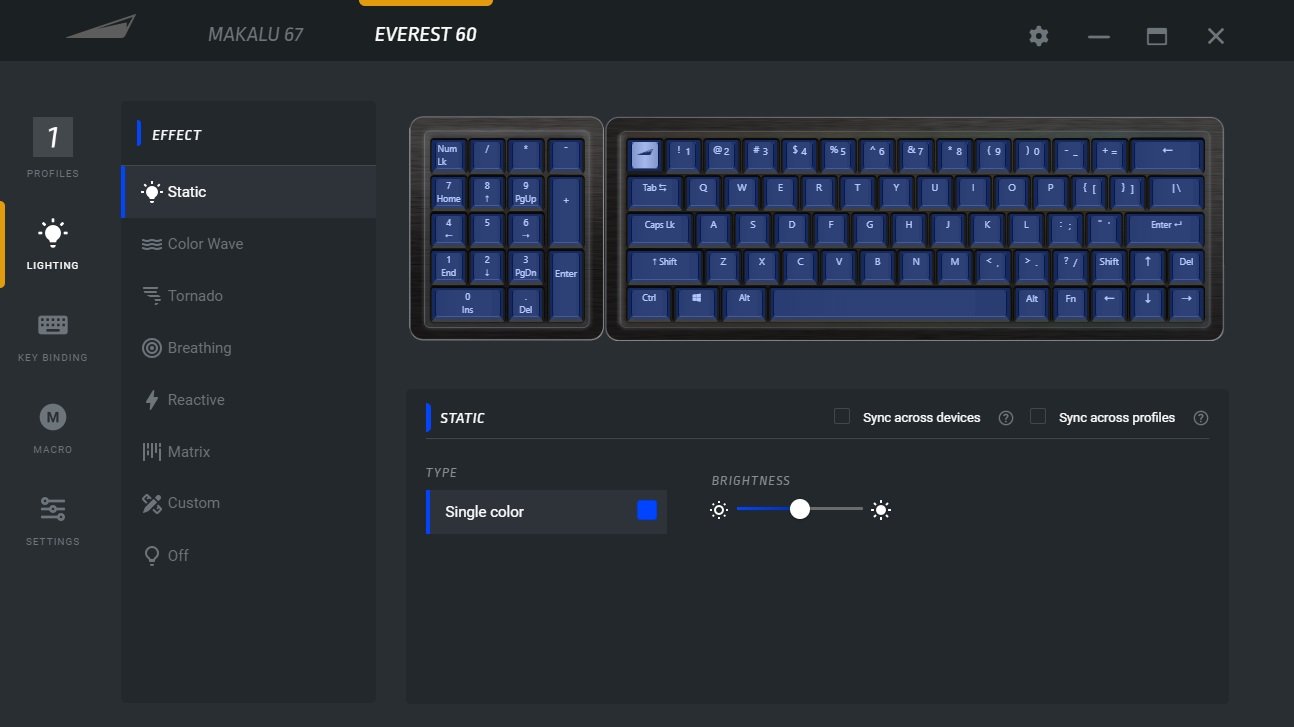This screenshot has height=727, width=1294.
Task: Select the numpad 0 Ins key
Action: (467, 302)
